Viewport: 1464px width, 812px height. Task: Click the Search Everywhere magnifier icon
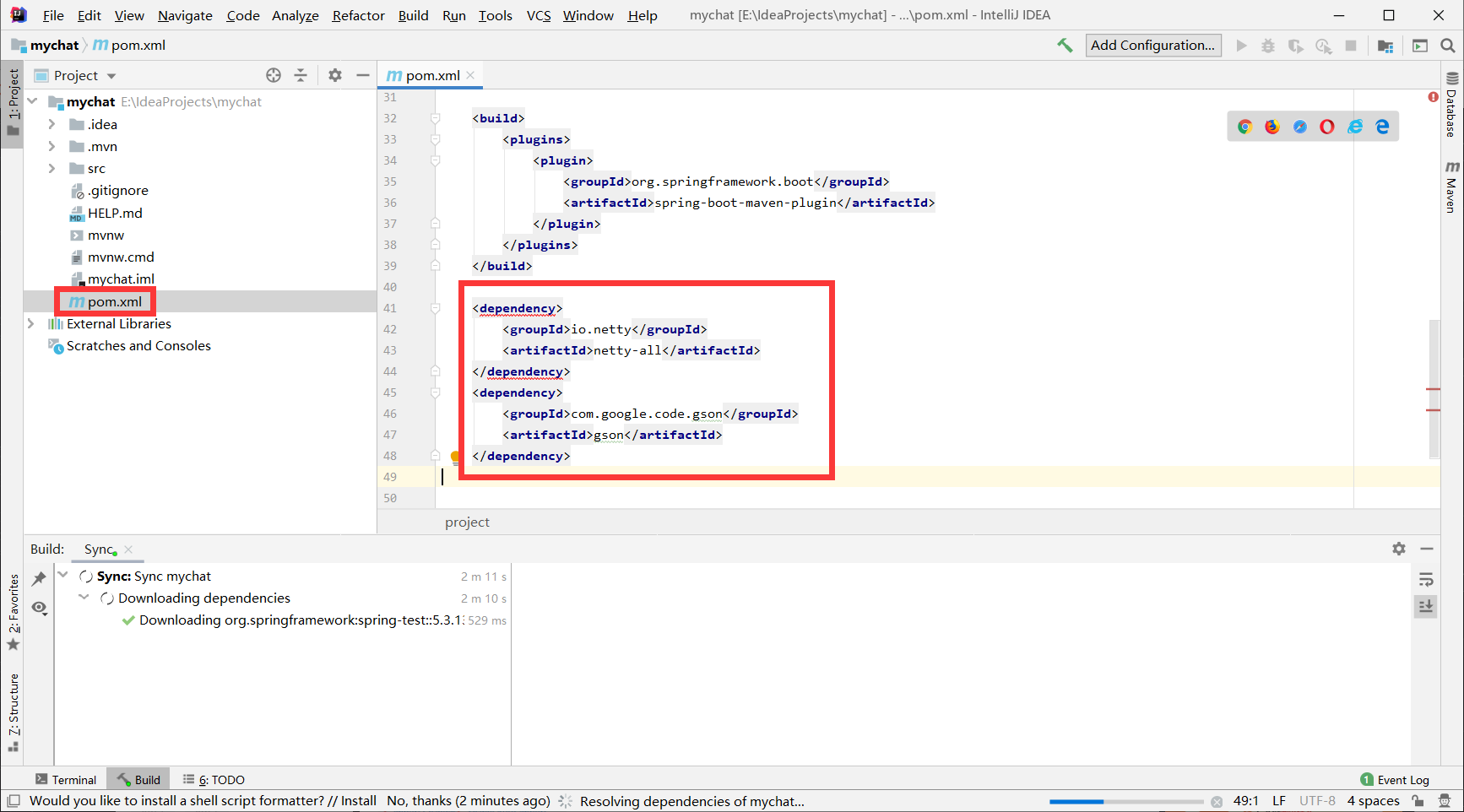pos(1447,46)
